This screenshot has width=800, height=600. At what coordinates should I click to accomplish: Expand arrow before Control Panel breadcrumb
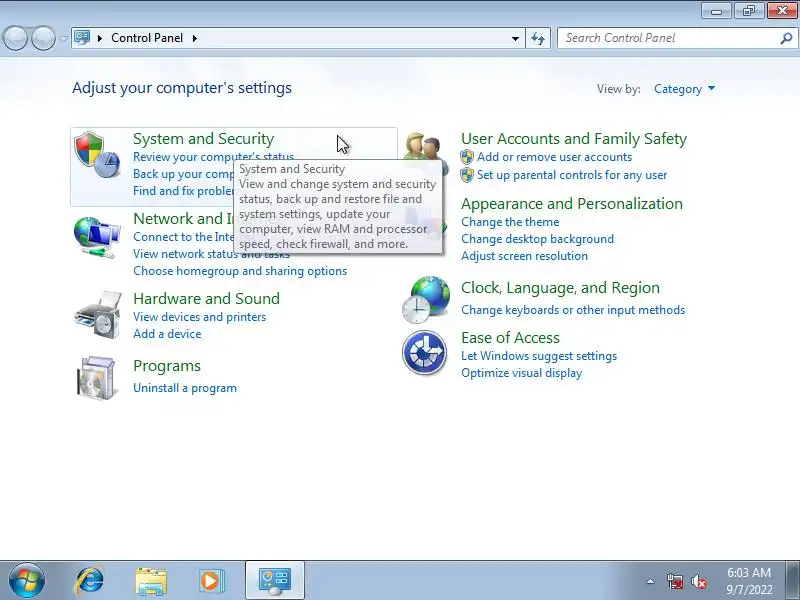pos(100,38)
